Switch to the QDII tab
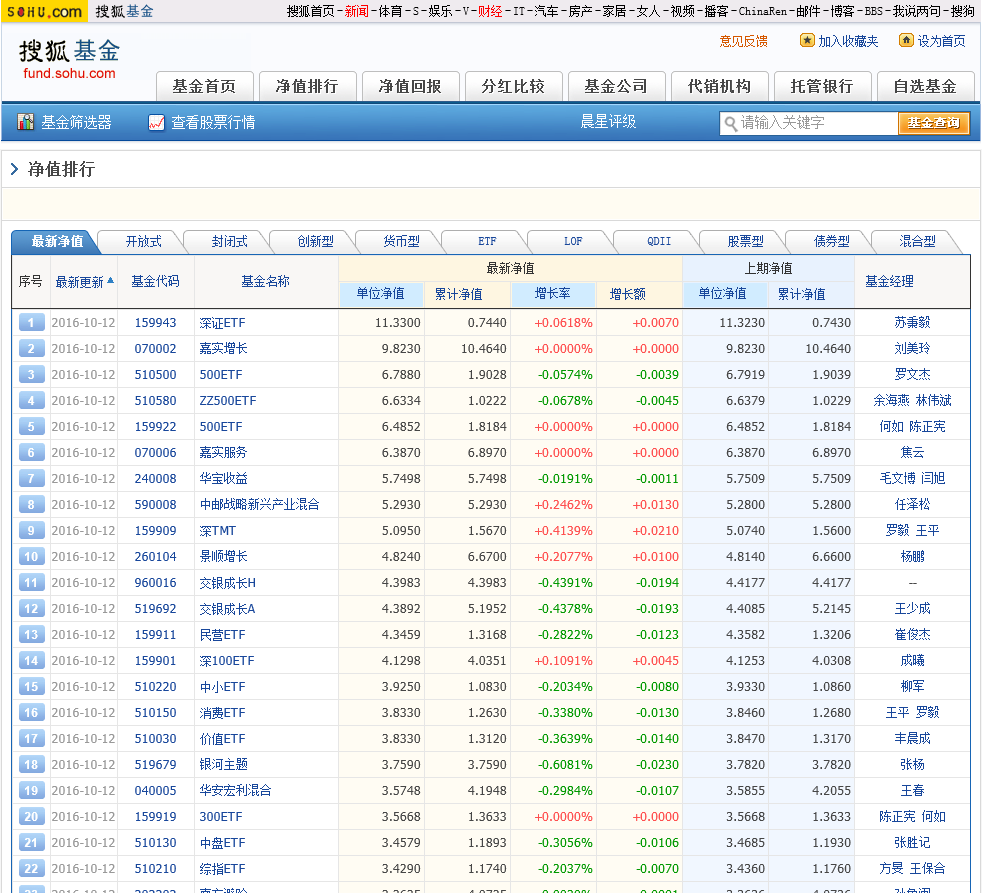The image size is (982, 893). pyautogui.click(x=659, y=242)
